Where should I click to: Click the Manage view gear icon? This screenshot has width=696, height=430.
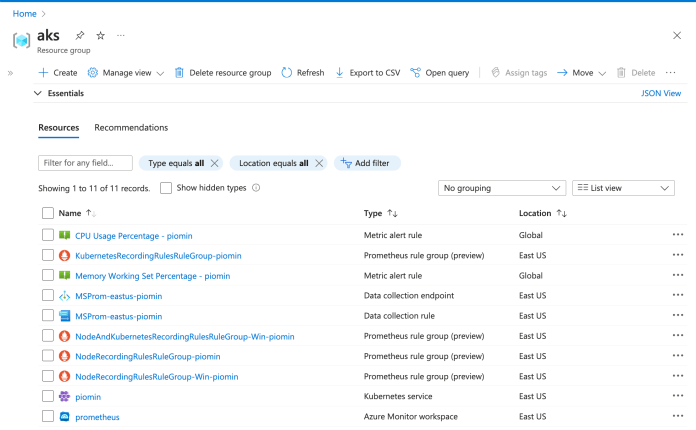click(92, 73)
